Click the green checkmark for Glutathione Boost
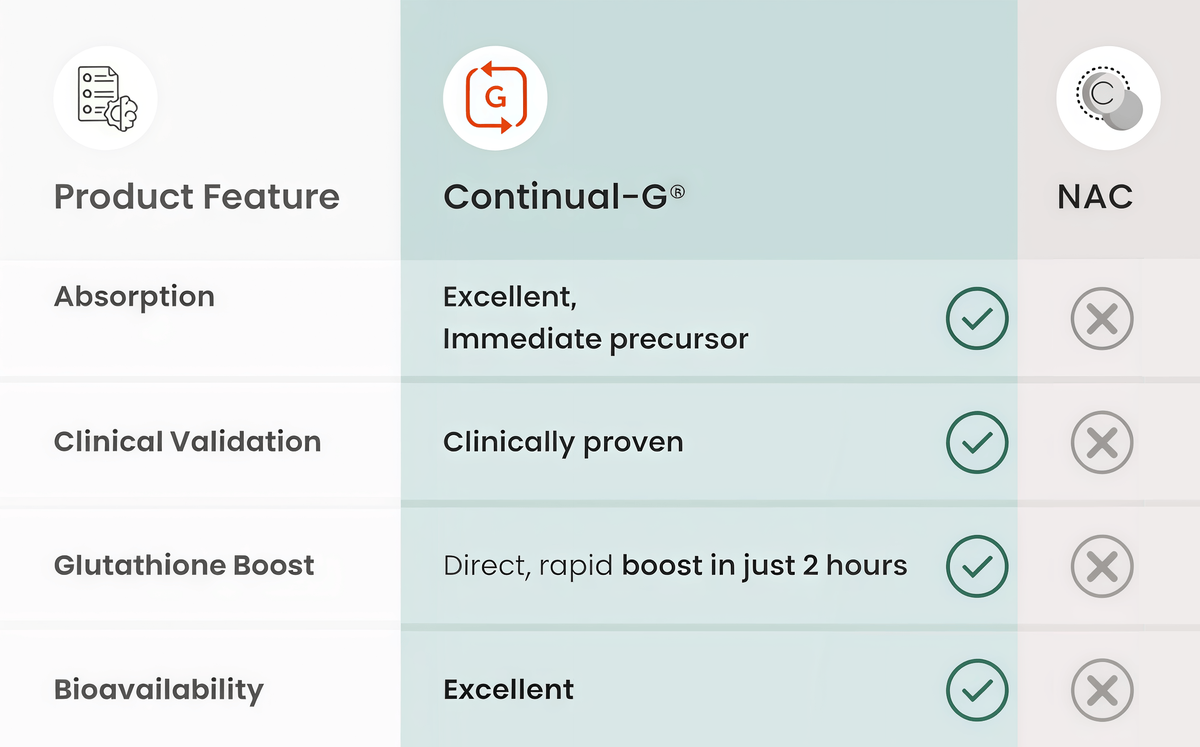Screen dimensions: 1200x747 [977, 566]
